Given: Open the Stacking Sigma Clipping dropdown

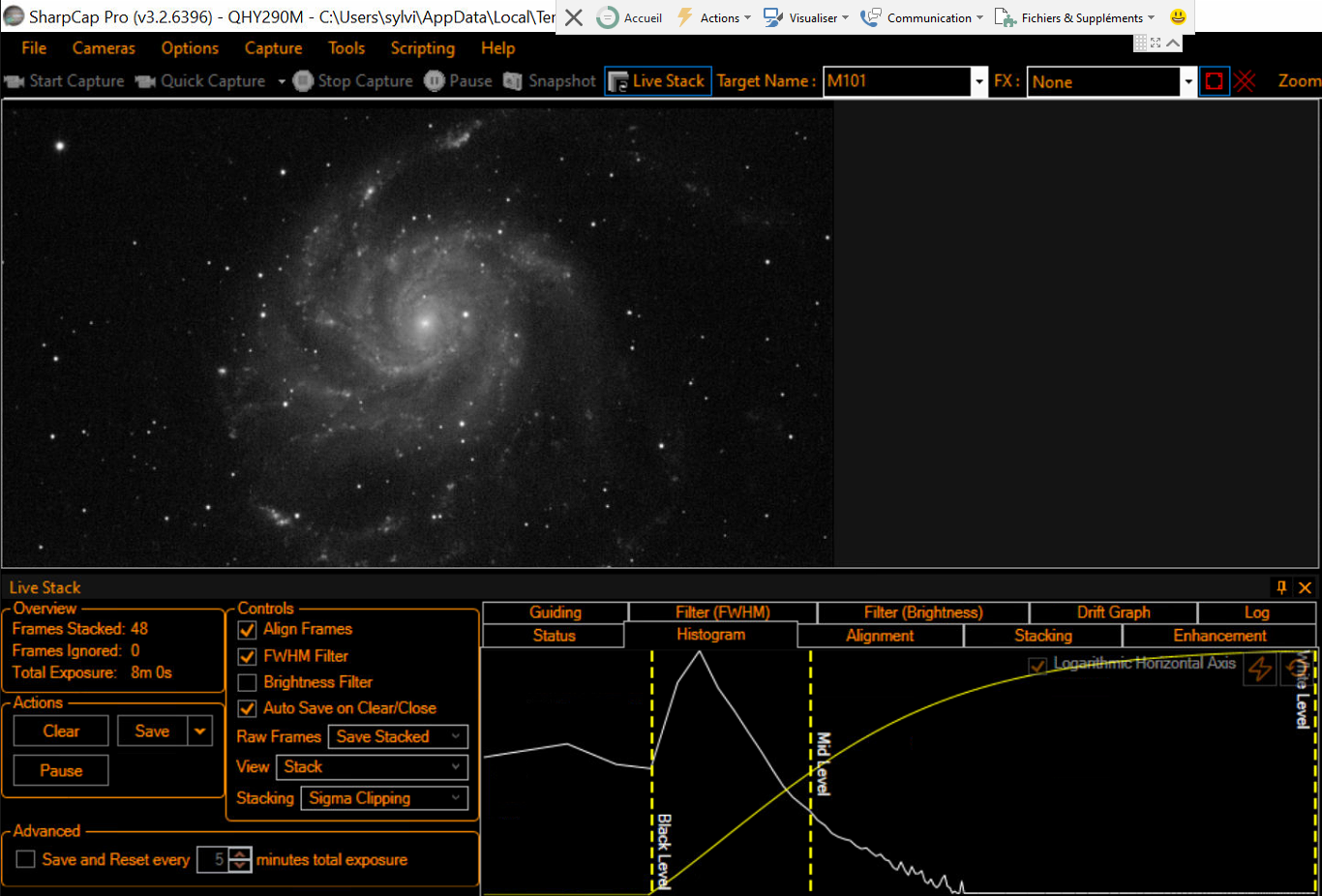Looking at the screenshot, I should (384, 798).
